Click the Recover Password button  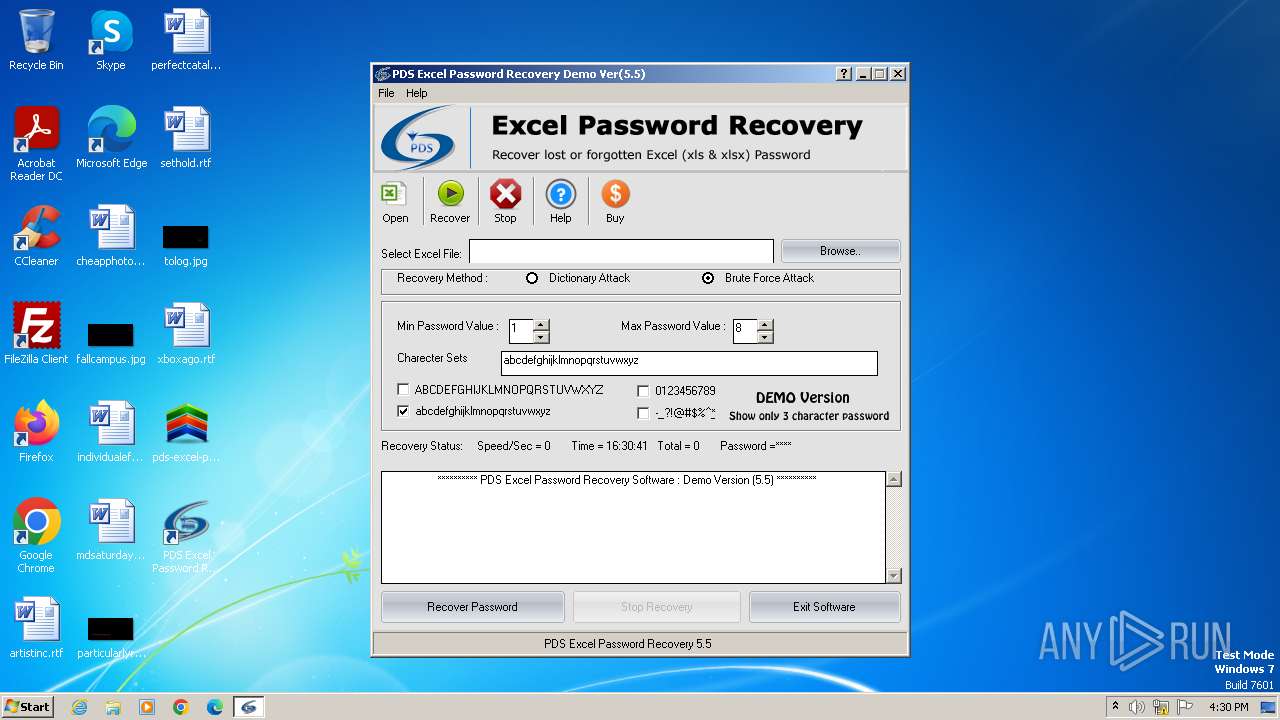pyautogui.click(x=472, y=607)
